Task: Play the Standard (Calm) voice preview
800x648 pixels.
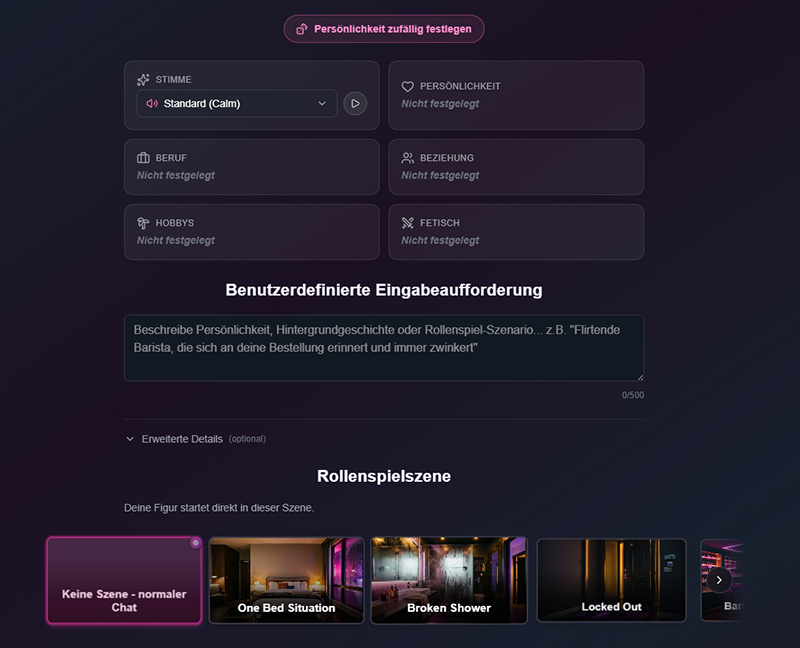Action: pos(355,104)
